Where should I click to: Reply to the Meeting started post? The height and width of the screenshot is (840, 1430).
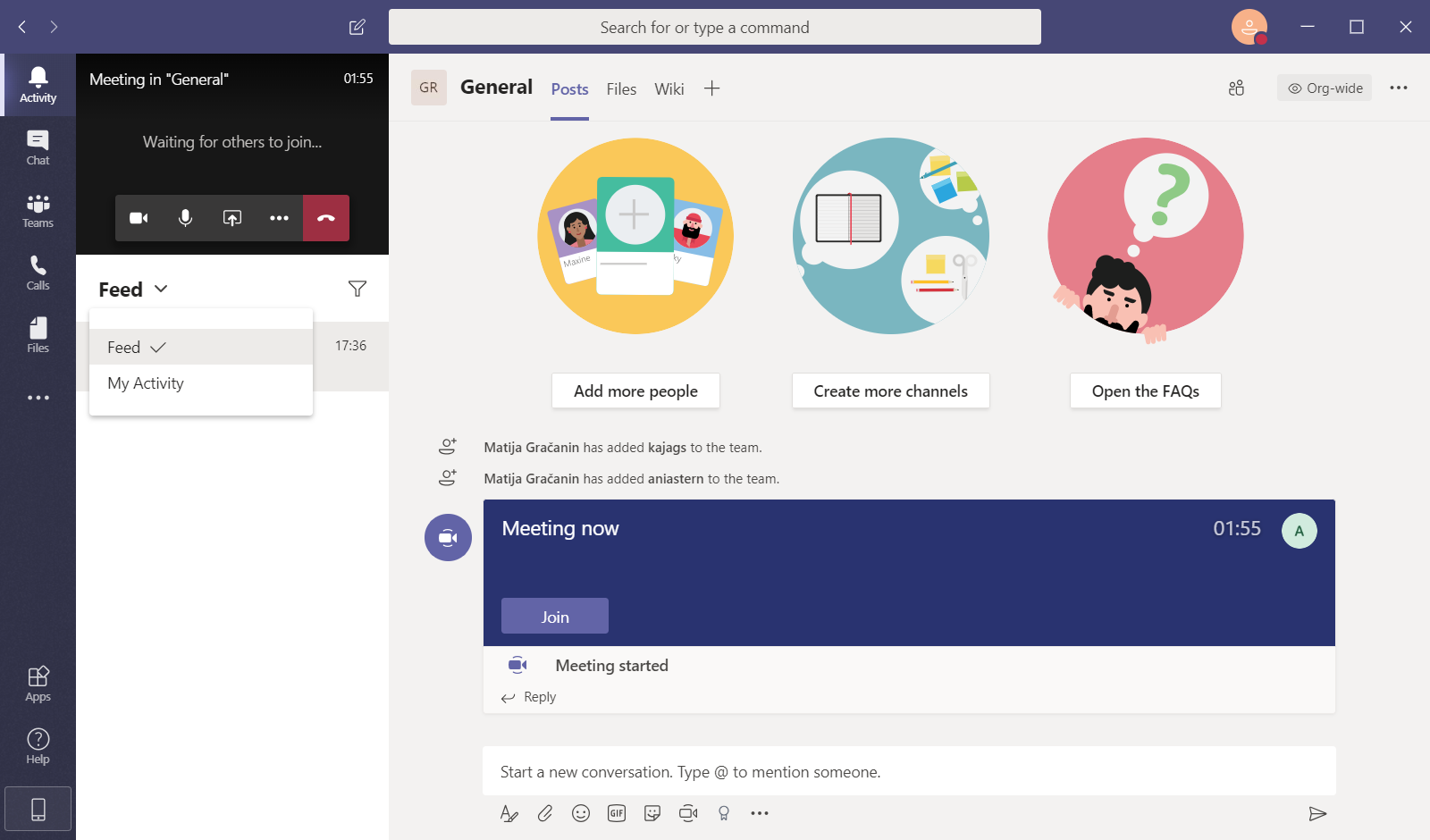coord(529,697)
